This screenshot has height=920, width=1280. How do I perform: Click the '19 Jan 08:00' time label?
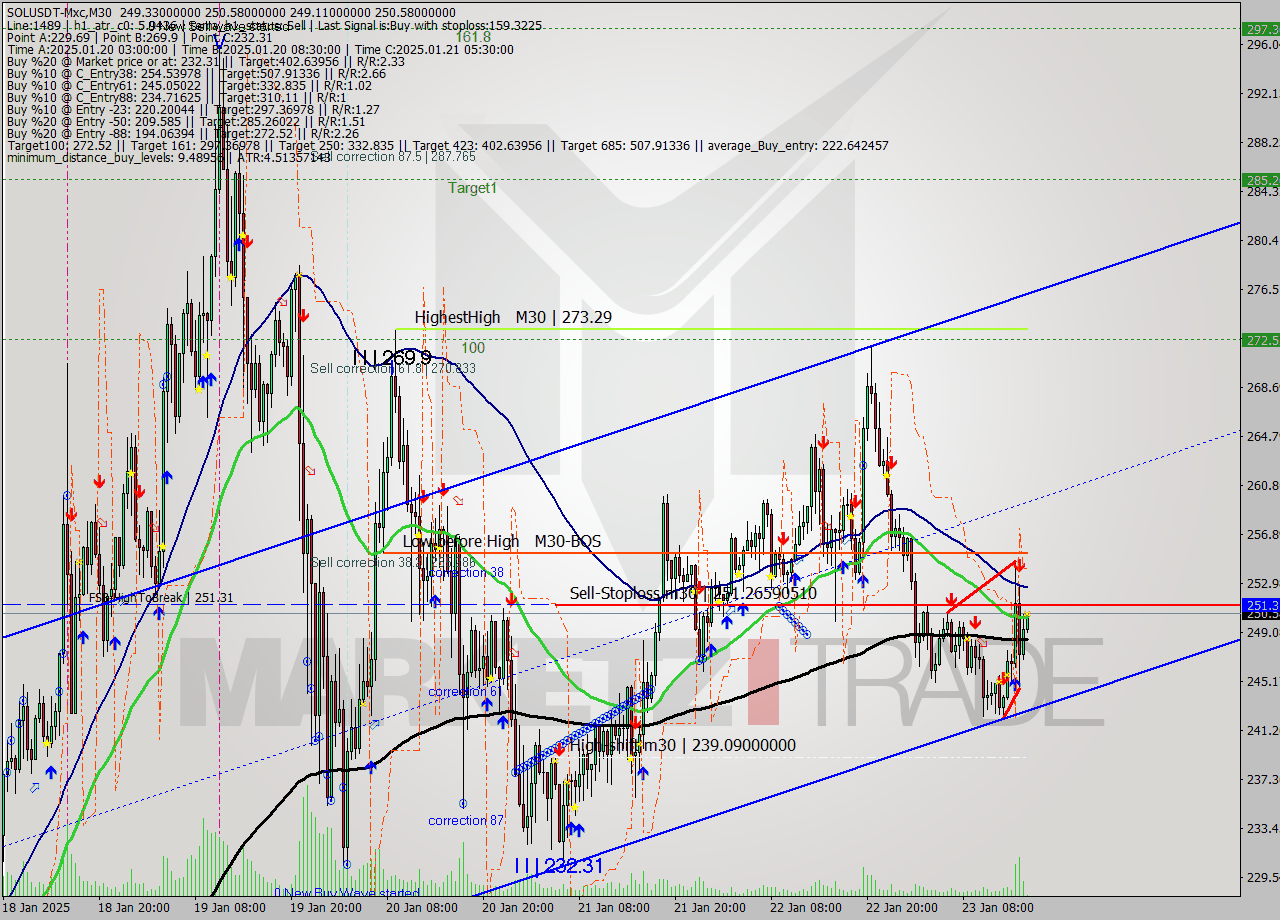click(229, 908)
